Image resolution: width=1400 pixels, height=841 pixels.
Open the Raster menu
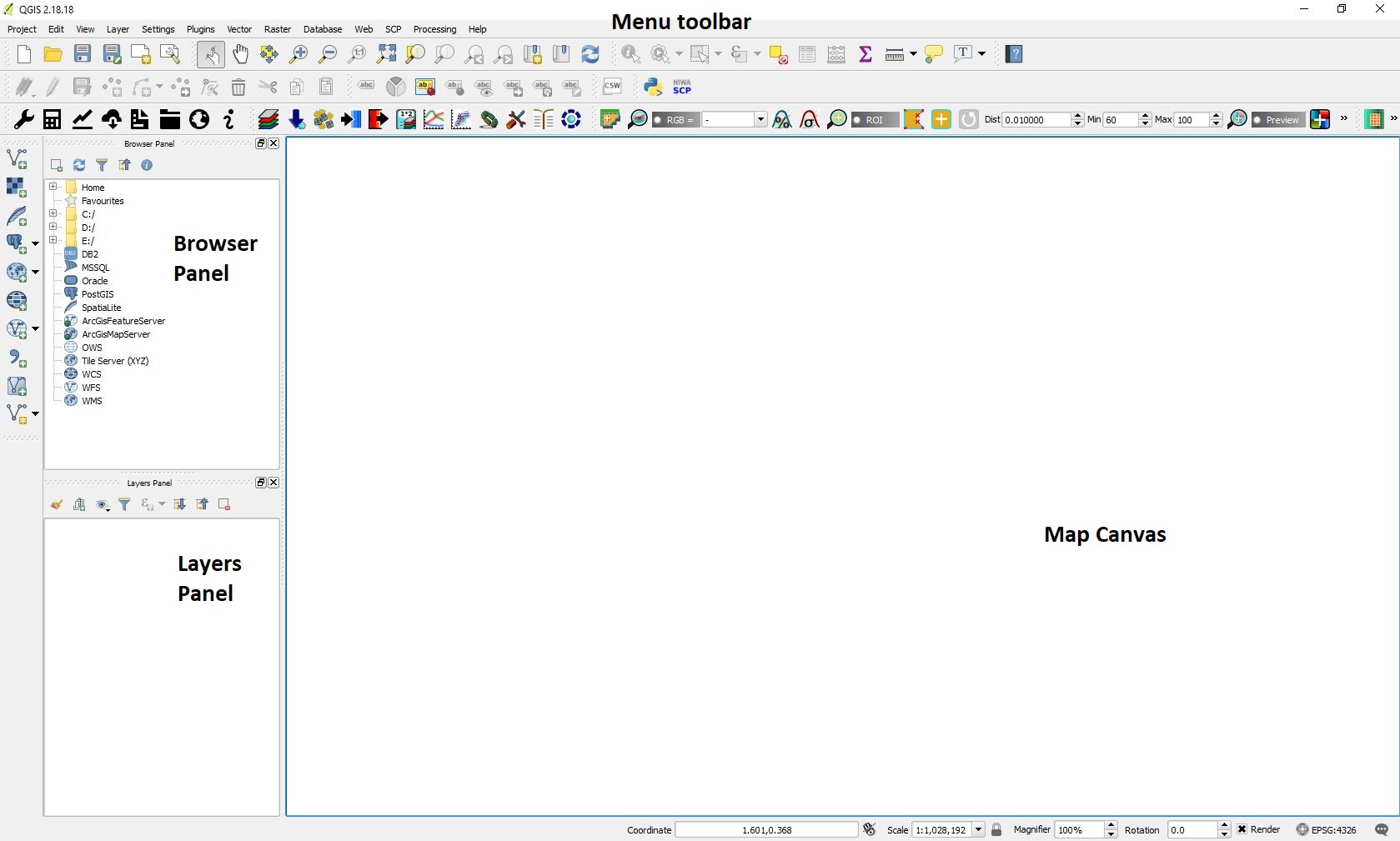point(278,29)
